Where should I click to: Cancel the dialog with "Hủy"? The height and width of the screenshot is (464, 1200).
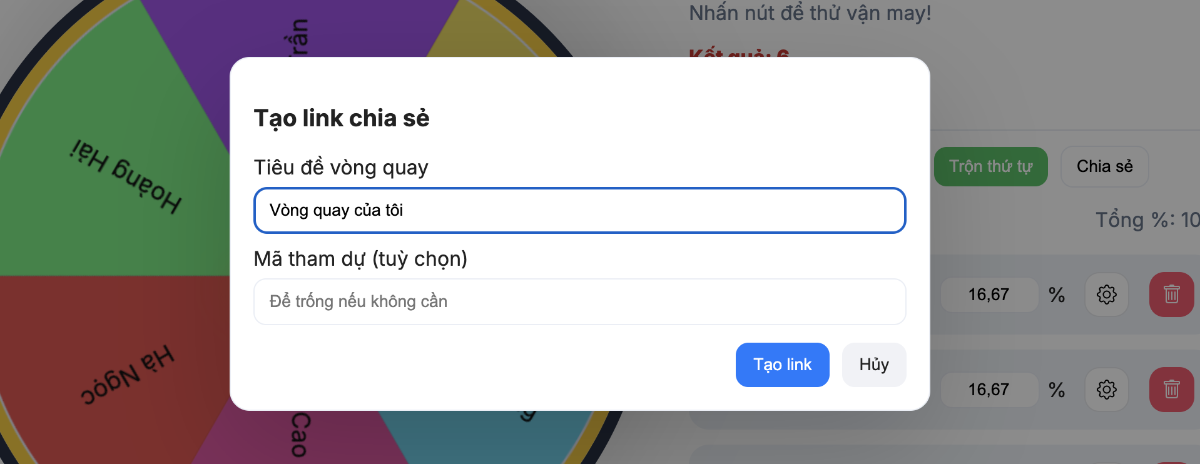pyautogui.click(x=874, y=365)
